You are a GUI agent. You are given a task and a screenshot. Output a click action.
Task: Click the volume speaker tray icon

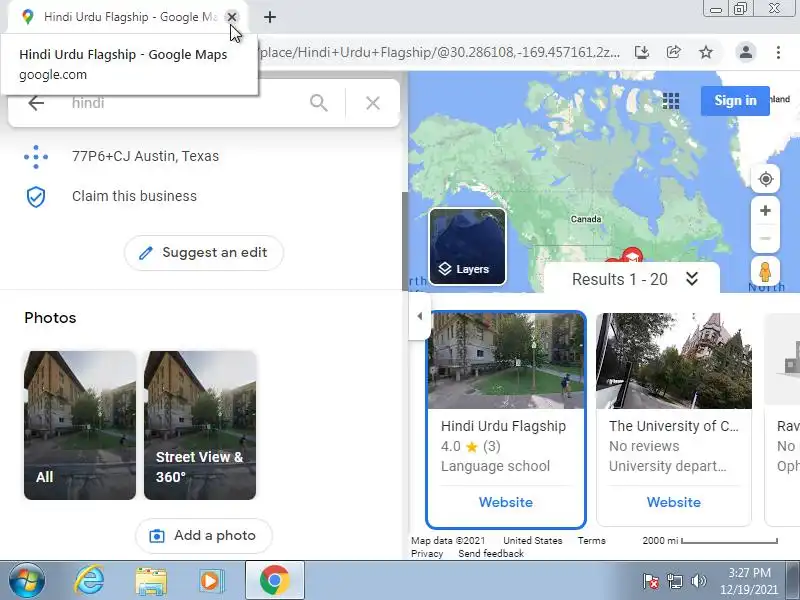point(698,581)
